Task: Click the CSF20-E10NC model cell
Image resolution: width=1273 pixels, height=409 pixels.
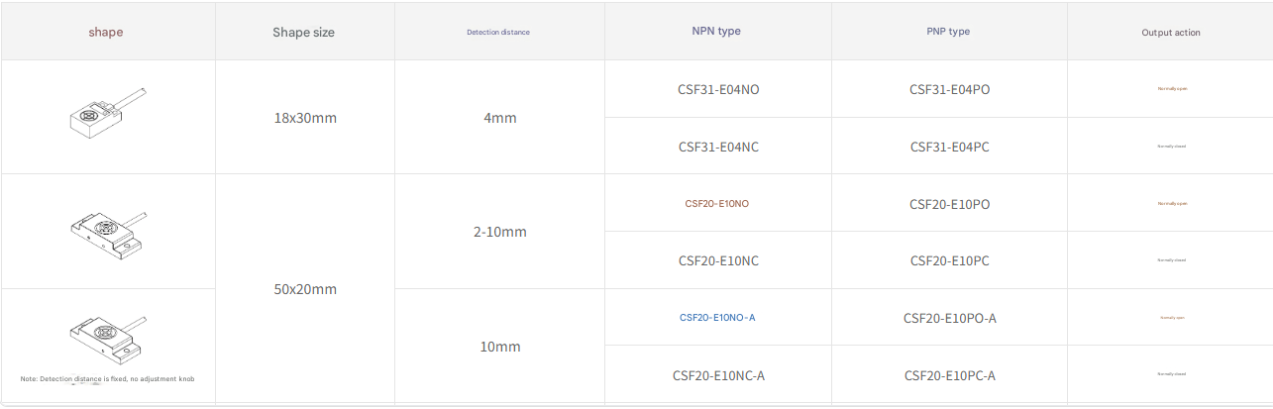Action: [x=718, y=261]
